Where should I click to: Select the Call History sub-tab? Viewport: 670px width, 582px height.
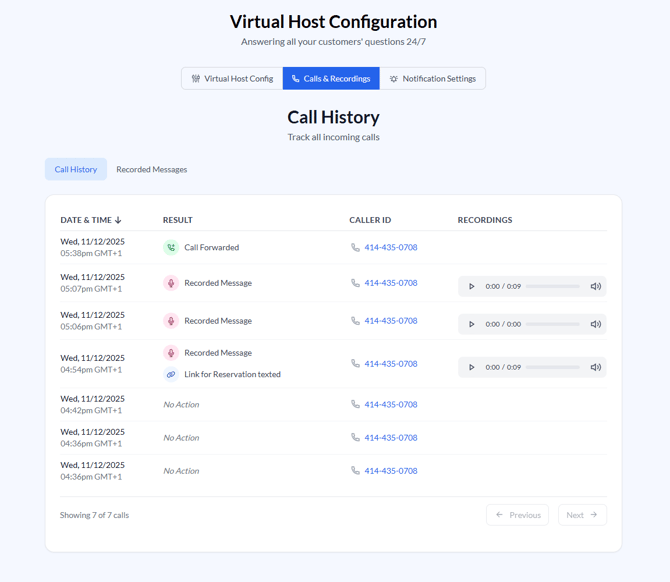click(76, 170)
